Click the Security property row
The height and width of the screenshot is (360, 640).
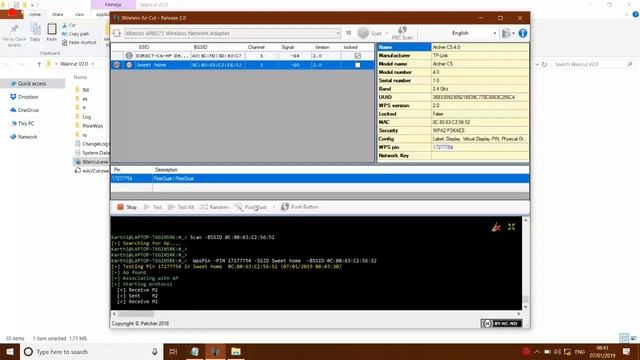click(453, 131)
